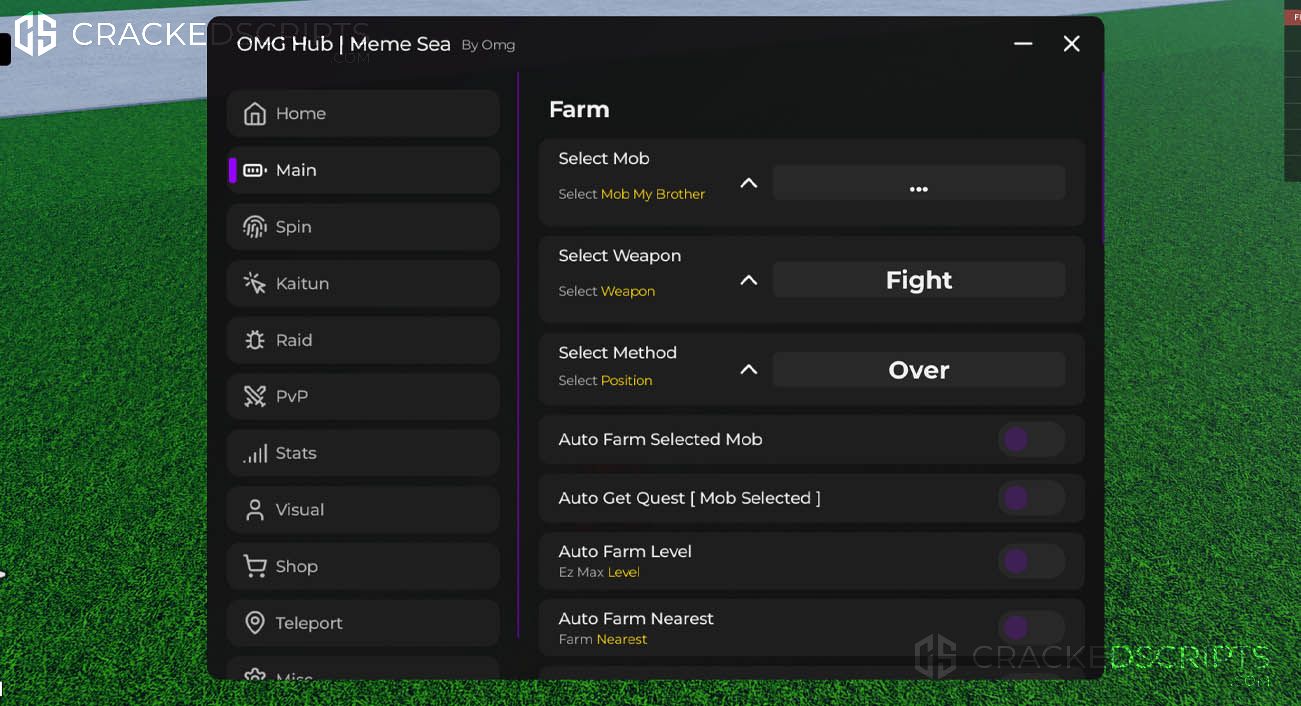Collapse the Select Mob chevron
Viewport: 1301px width, 706px height.
click(x=748, y=183)
